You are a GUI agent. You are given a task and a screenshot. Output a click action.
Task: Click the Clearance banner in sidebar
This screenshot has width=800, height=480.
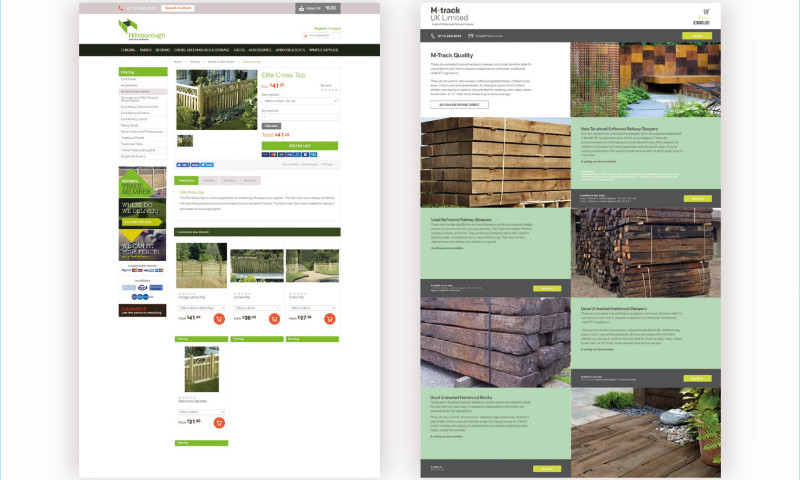coord(142,310)
